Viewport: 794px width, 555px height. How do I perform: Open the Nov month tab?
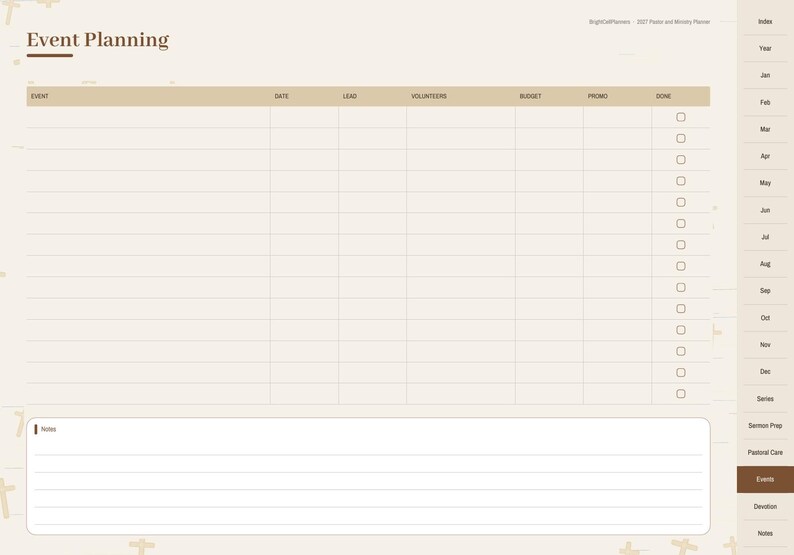tap(765, 344)
